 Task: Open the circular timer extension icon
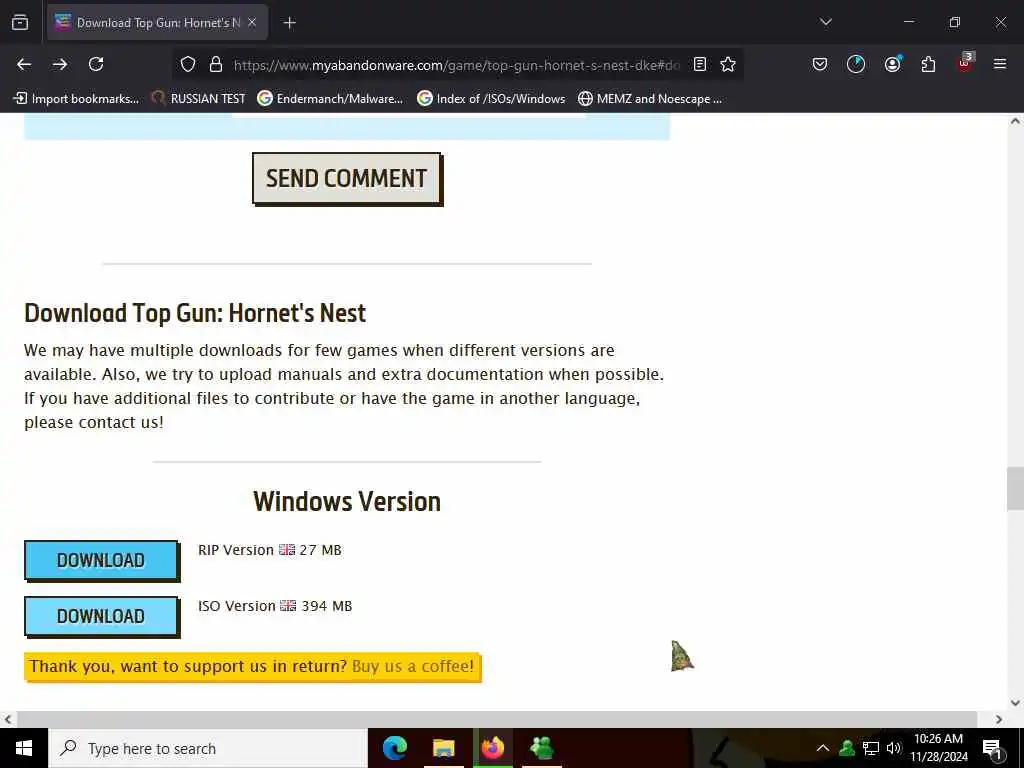click(x=856, y=64)
